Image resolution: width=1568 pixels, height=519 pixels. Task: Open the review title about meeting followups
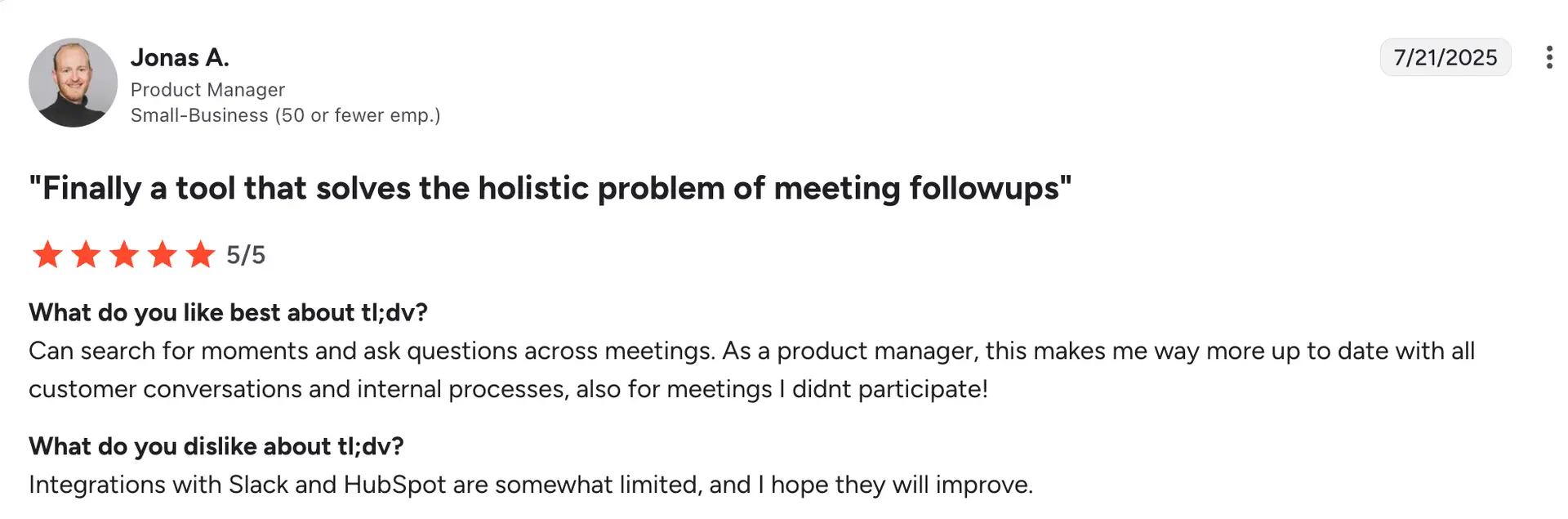(550, 188)
